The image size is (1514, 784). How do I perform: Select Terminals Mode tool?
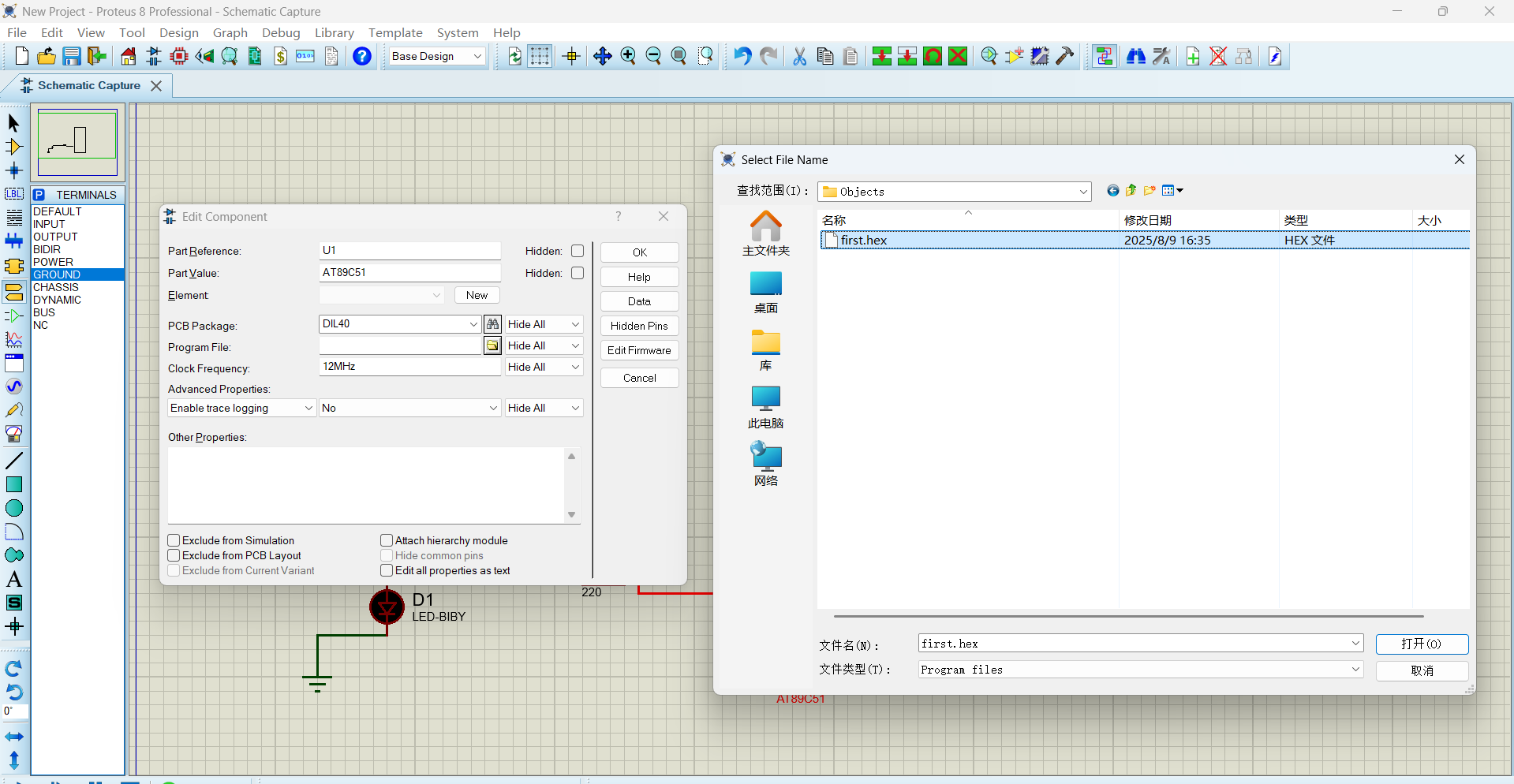tap(14, 292)
